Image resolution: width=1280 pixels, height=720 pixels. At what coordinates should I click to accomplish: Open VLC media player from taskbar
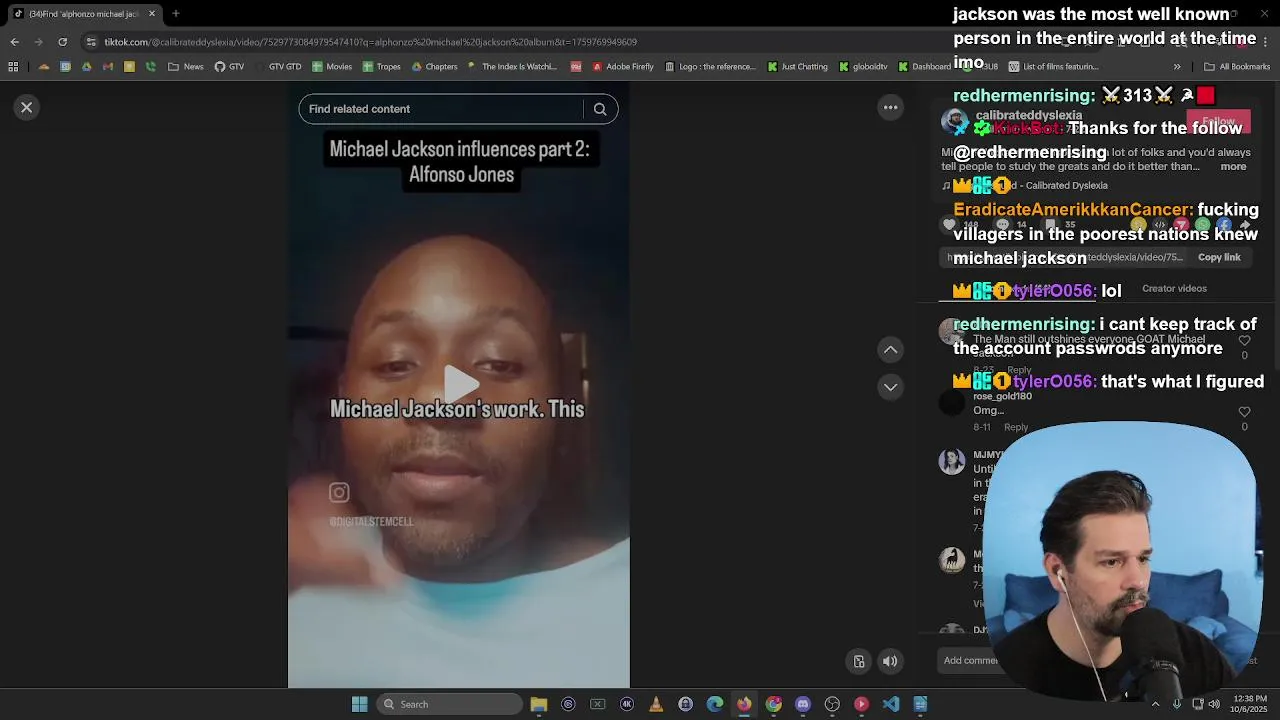click(x=656, y=704)
